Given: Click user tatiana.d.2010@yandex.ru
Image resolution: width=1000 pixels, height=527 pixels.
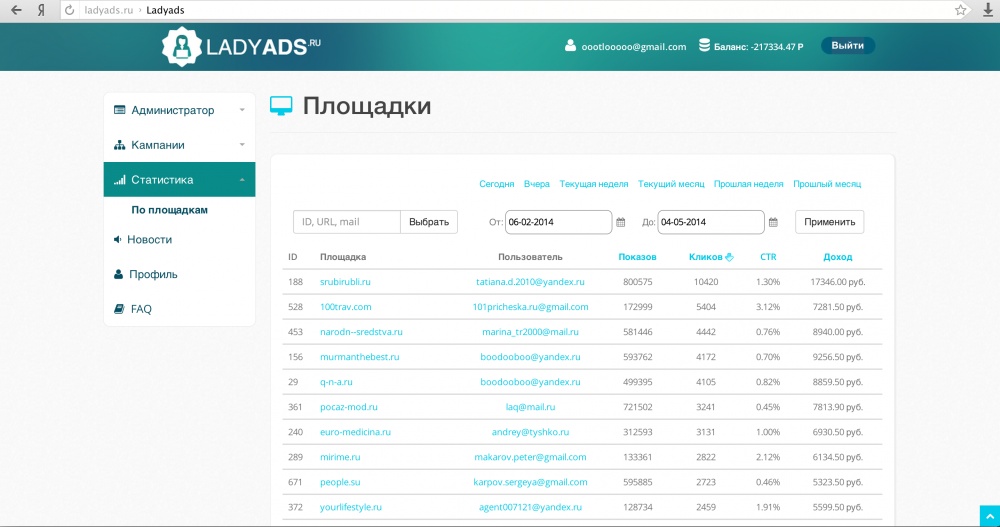Looking at the screenshot, I should (x=530, y=281).
